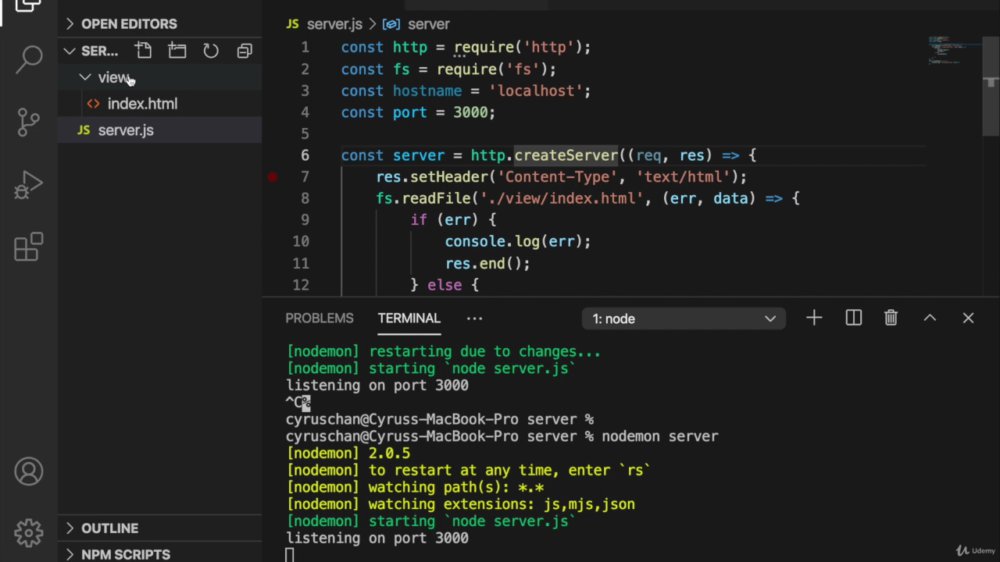
Task: Open the Manage gear menu
Action: tap(29, 533)
